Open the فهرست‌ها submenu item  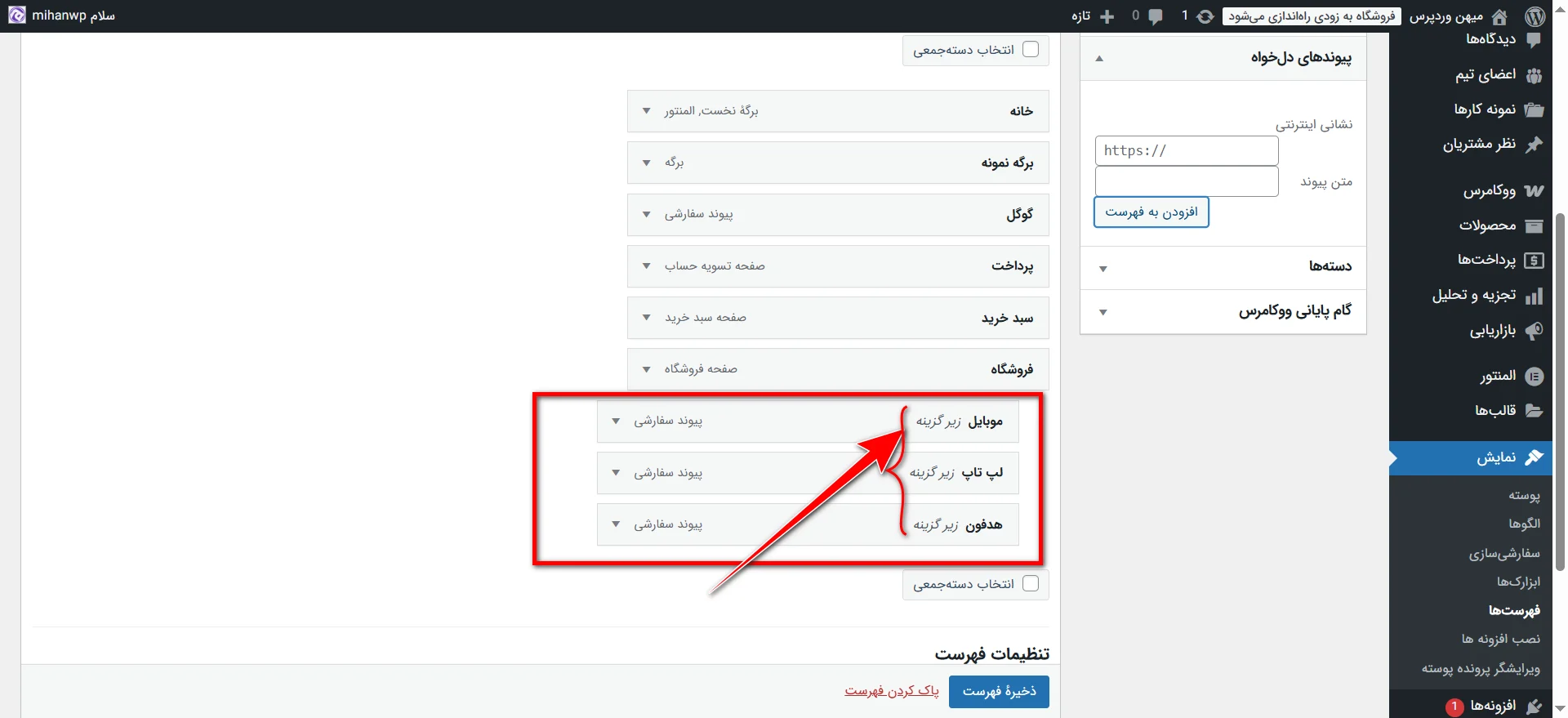pyautogui.click(x=1514, y=610)
